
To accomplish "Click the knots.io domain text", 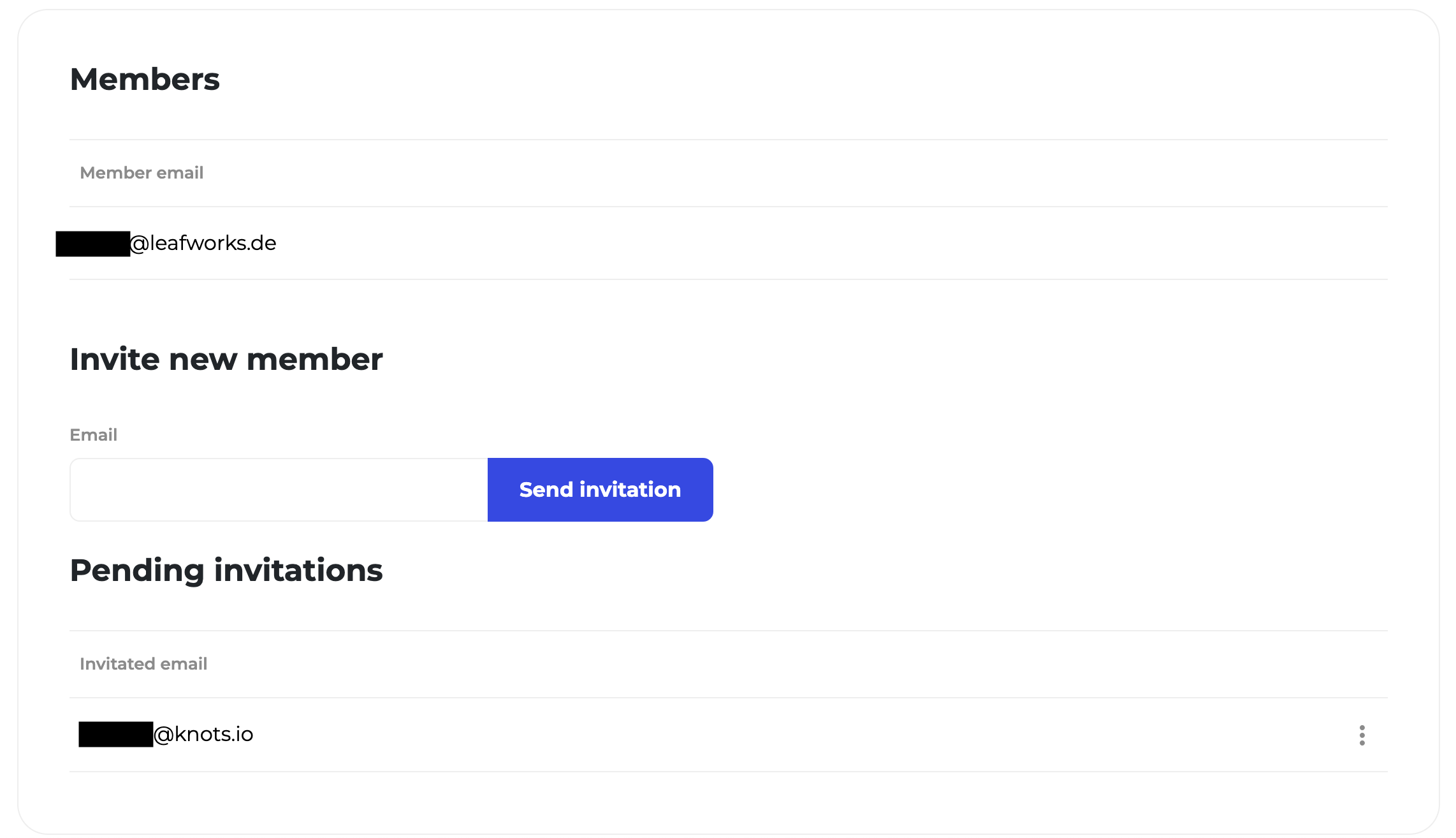I will (x=214, y=734).
